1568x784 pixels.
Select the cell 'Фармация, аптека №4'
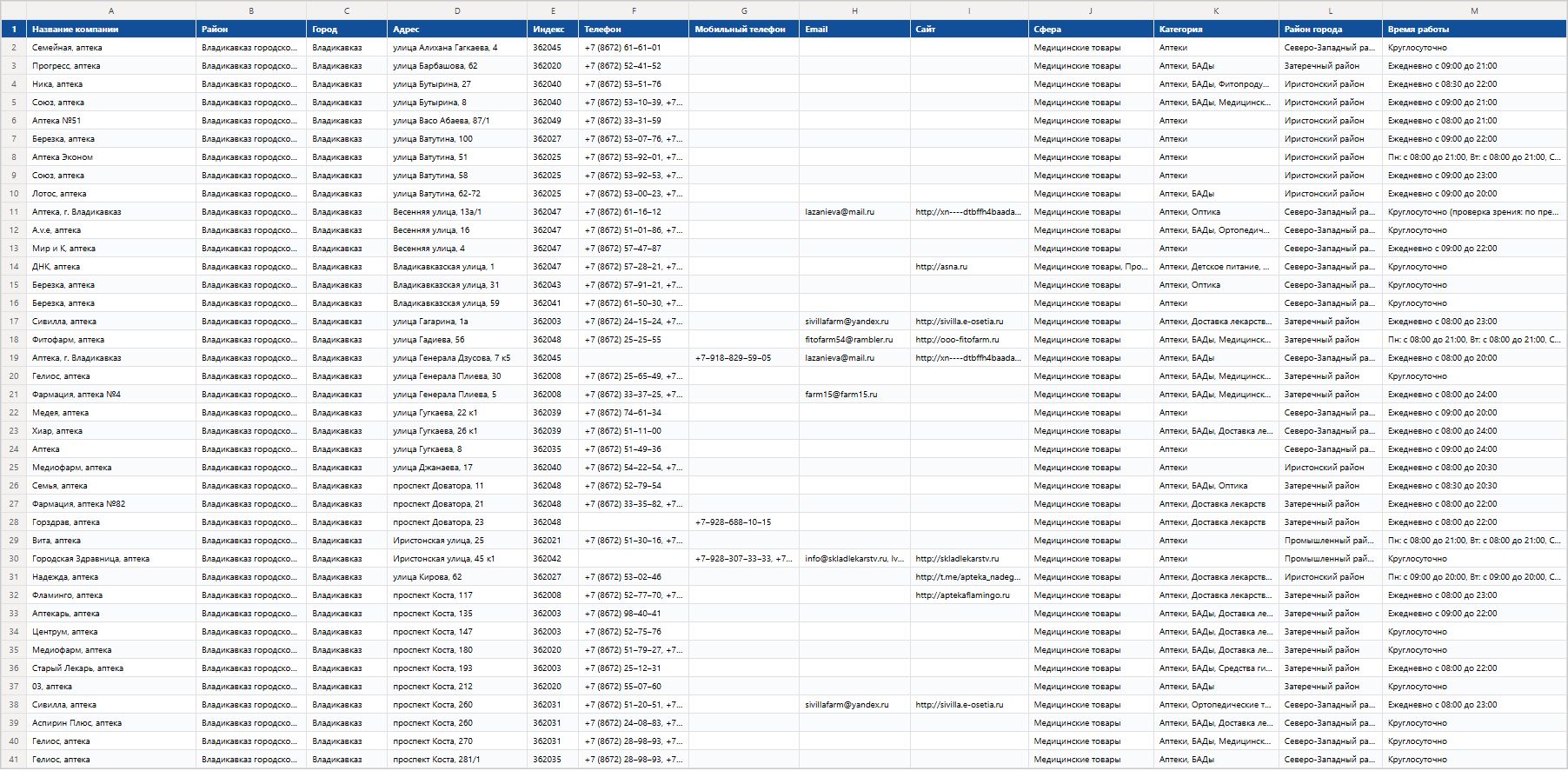(111, 395)
